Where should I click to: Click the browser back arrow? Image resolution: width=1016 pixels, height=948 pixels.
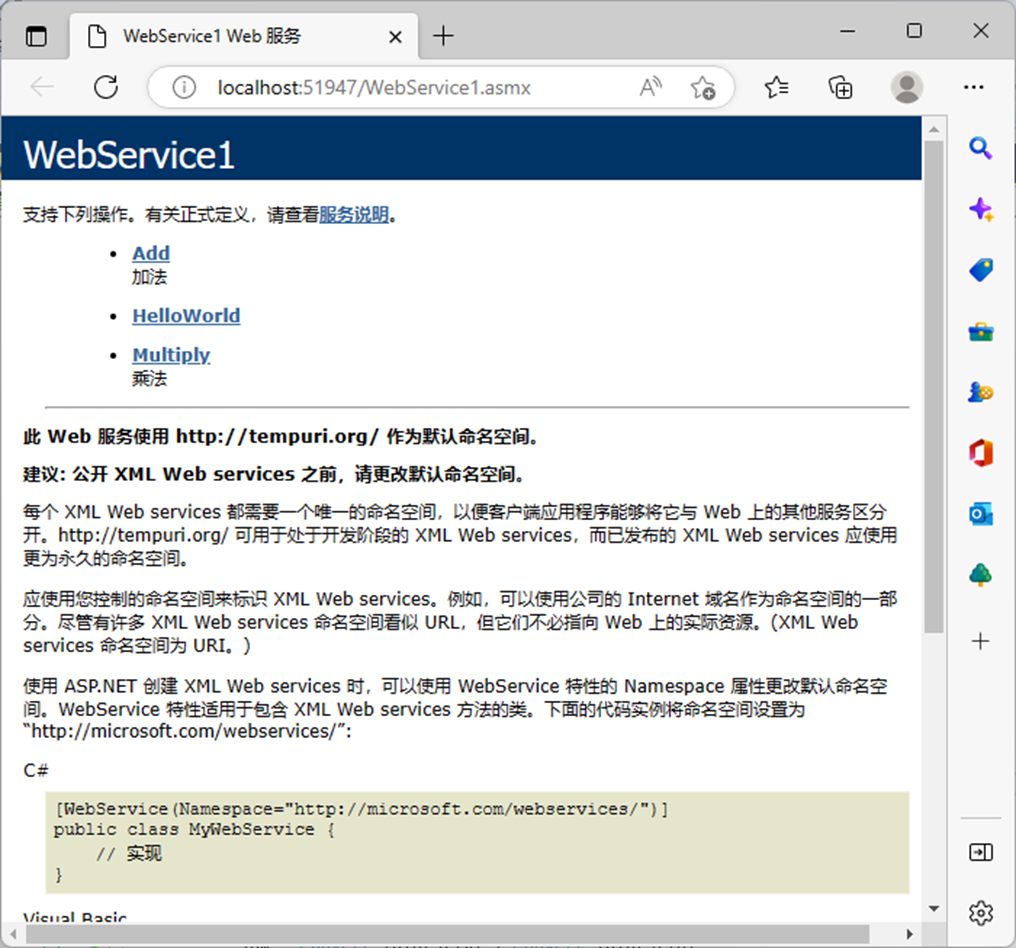42,87
